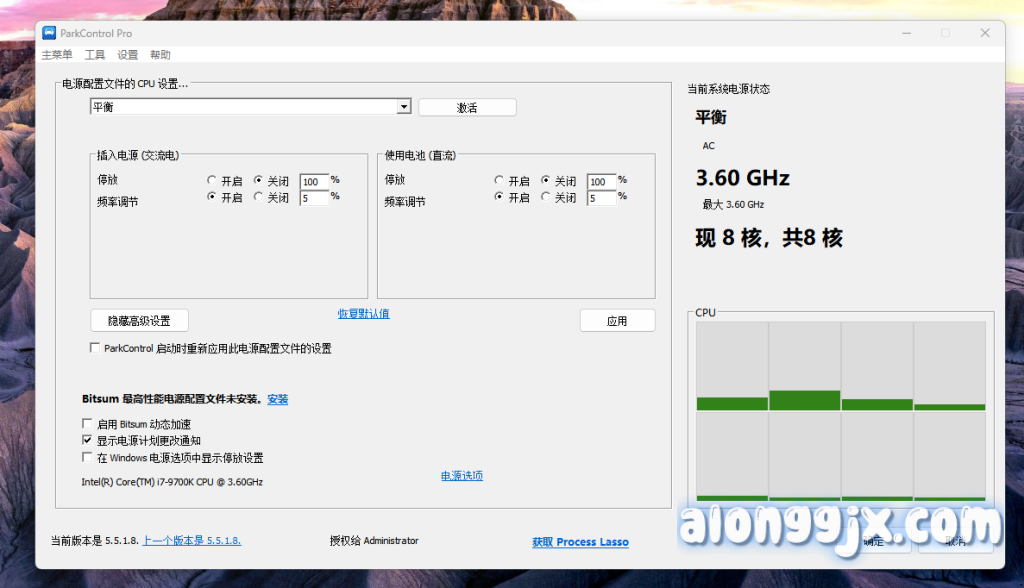Click the AC 停放 percentage input field
The height and width of the screenshot is (588, 1024).
click(x=313, y=182)
